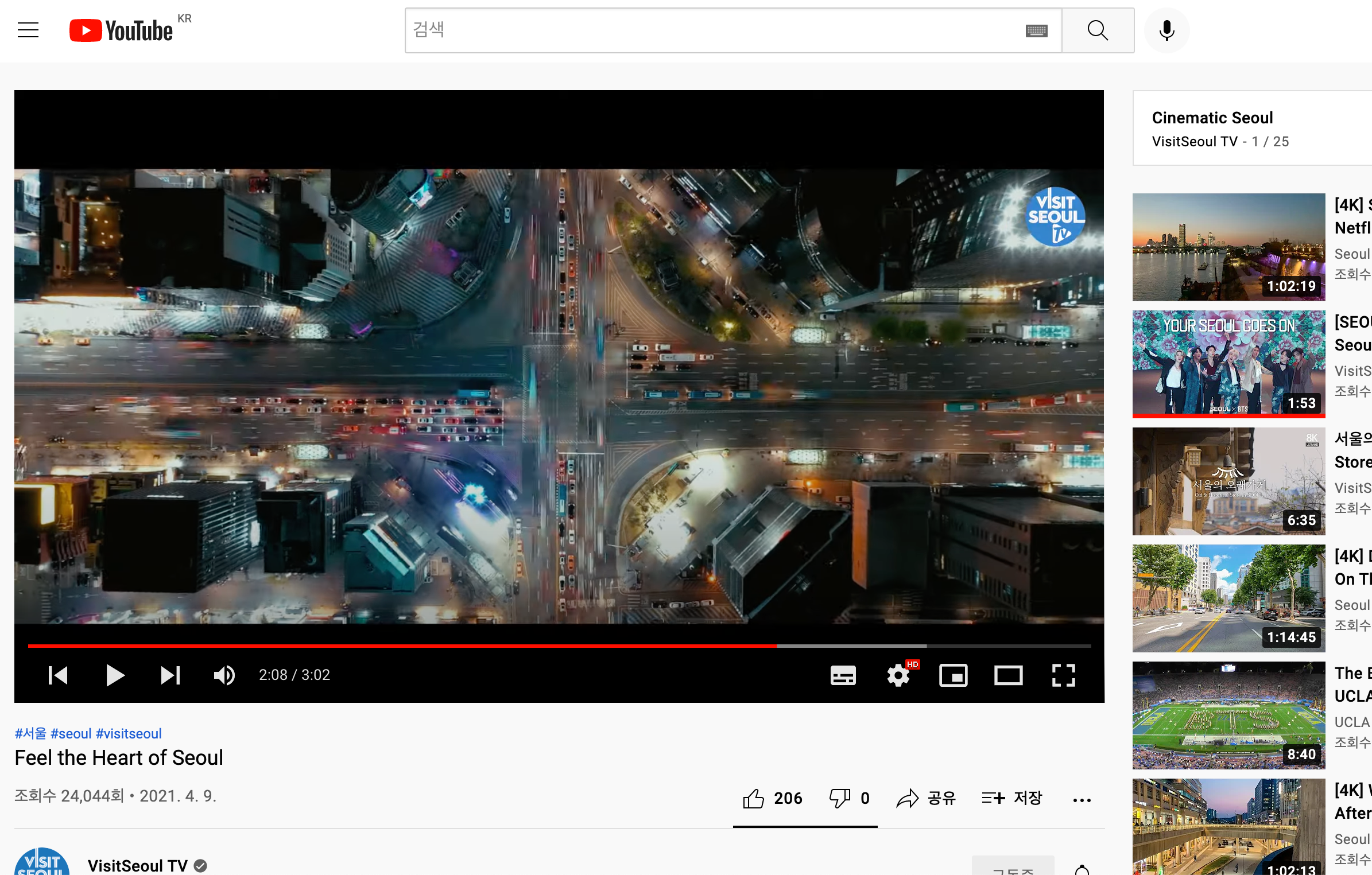Open the 6:35 old stores thumbnail
This screenshot has height=875, width=1372.
tap(1229, 481)
